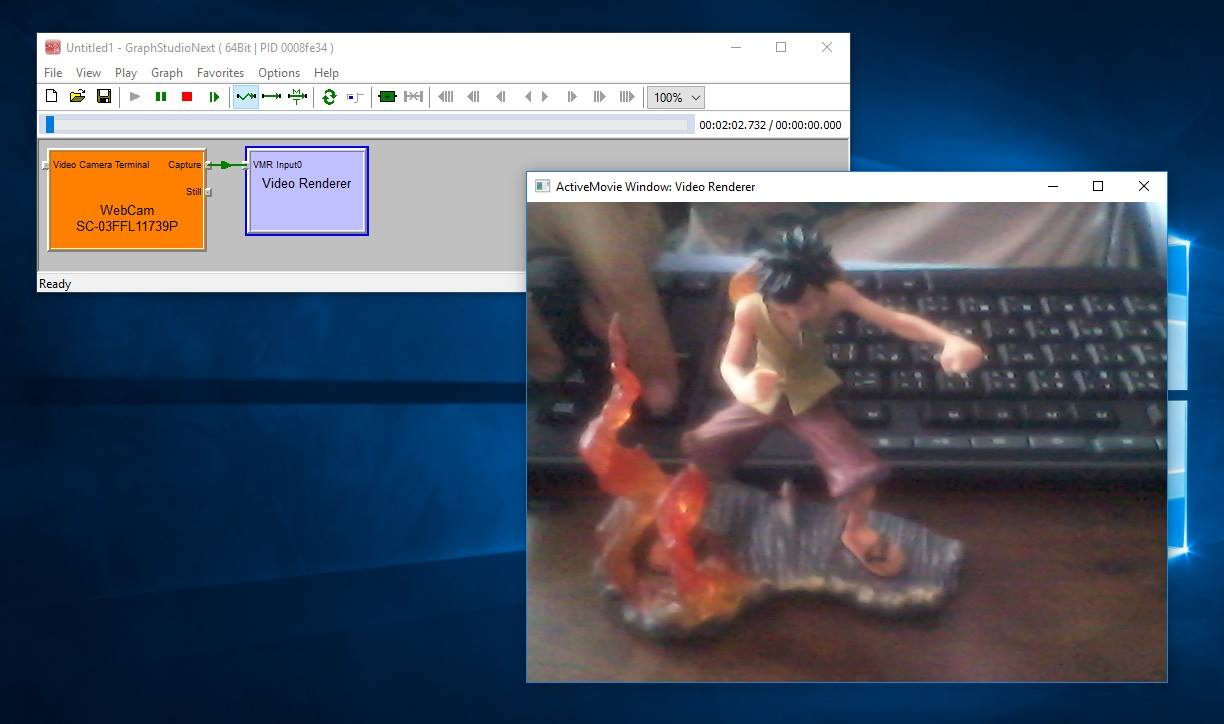Seek forward with the two-bar right arrow icon
The image size is (1224, 724).
click(599, 97)
